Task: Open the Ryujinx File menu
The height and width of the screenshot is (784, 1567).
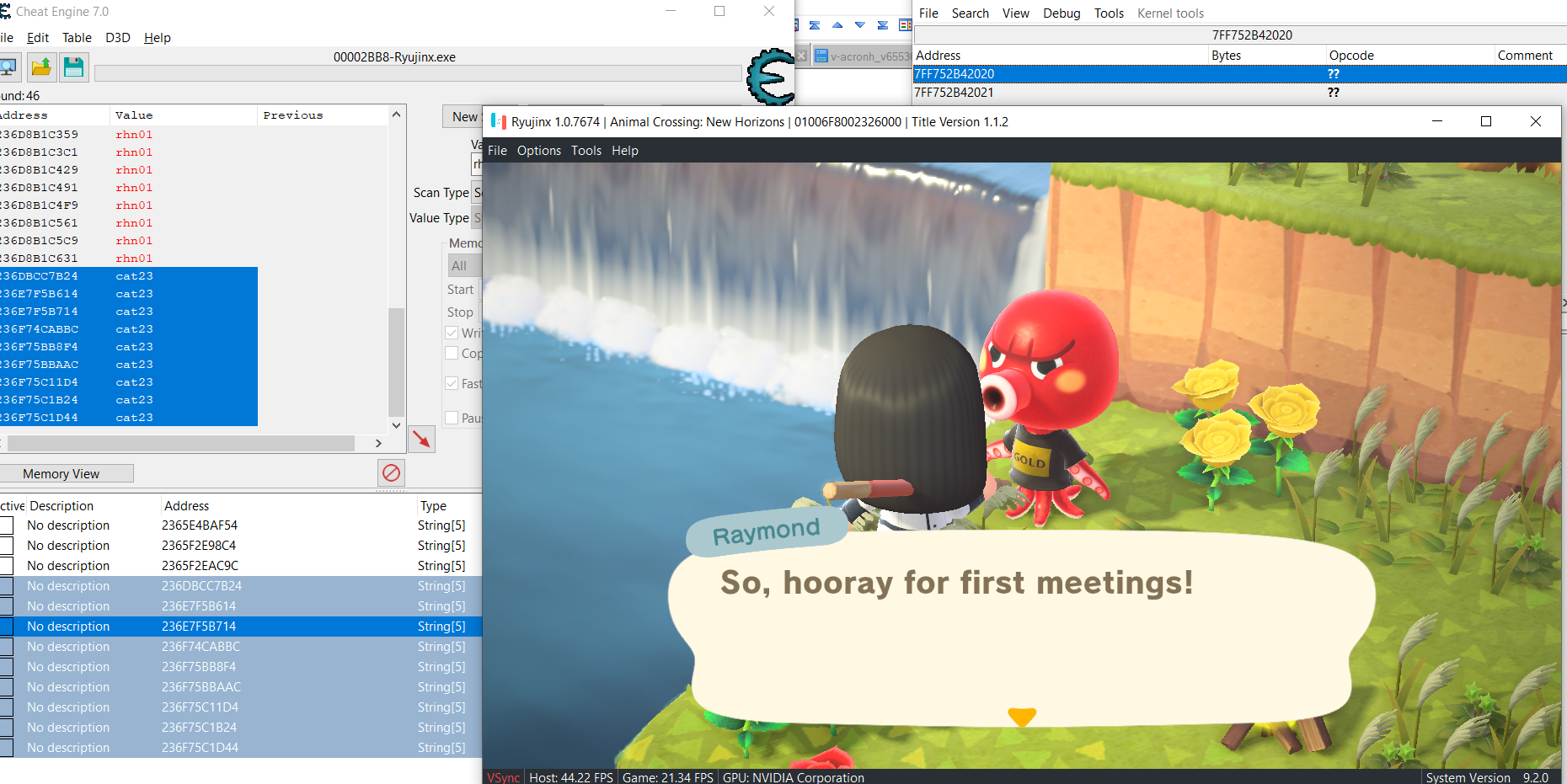Action: 497,150
